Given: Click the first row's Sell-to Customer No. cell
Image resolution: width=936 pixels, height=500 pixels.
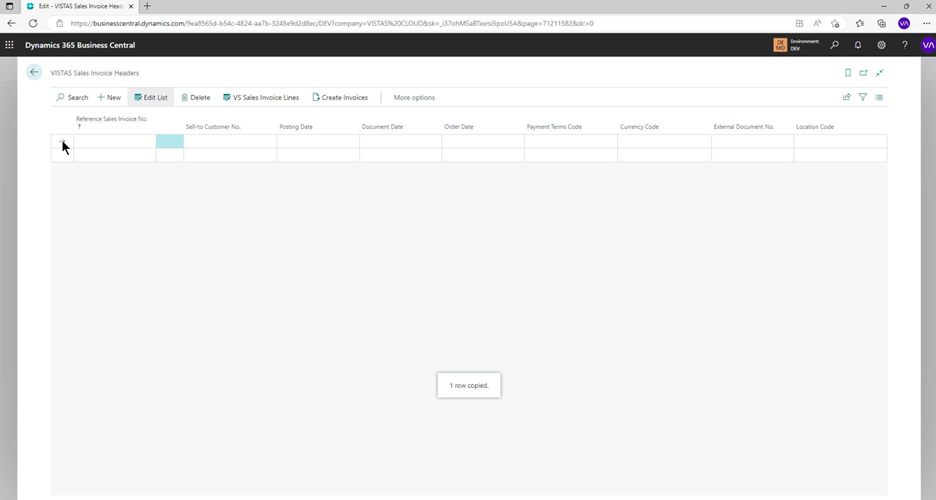Looking at the screenshot, I should pyautogui.click(x=229, y=142).
